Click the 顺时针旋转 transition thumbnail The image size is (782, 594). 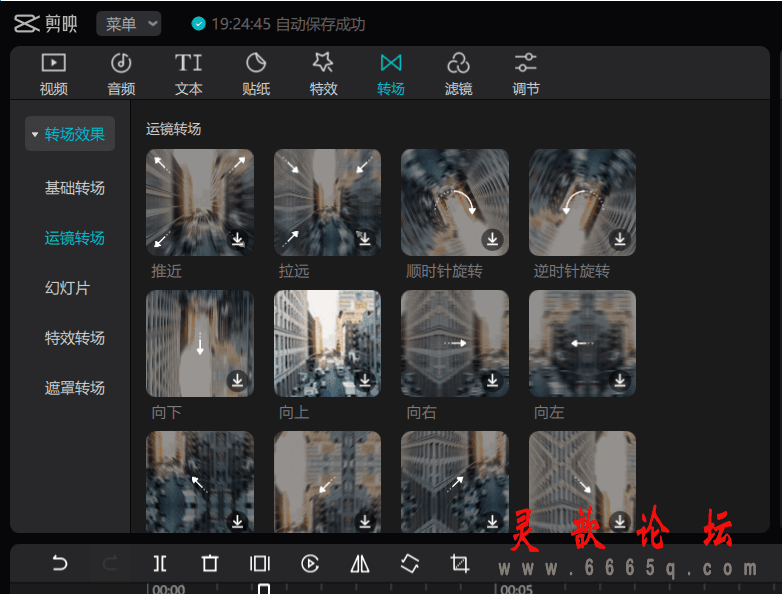pyautogui.click(x=455, y=202)
